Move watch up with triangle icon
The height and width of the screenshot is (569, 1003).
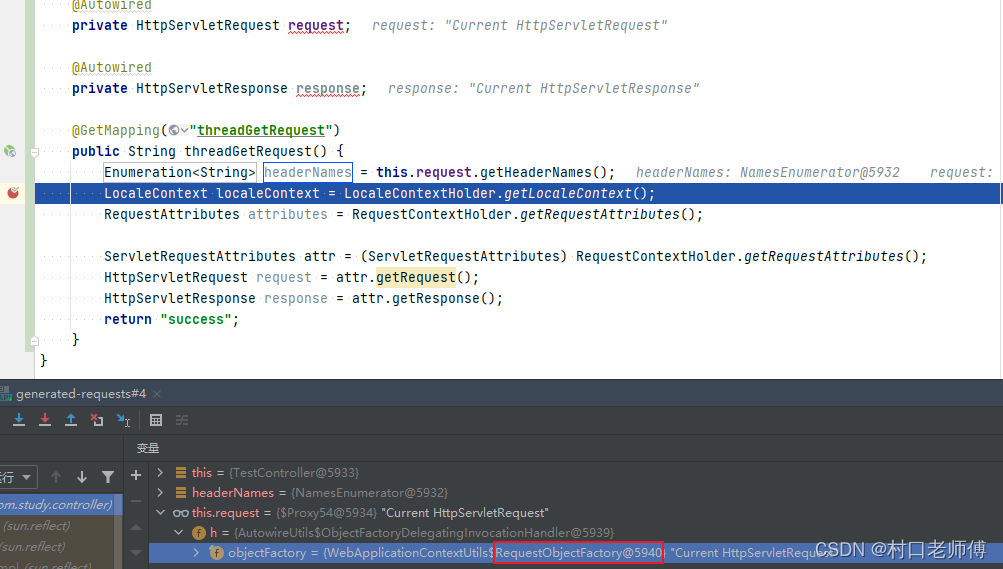pos(136,527)
